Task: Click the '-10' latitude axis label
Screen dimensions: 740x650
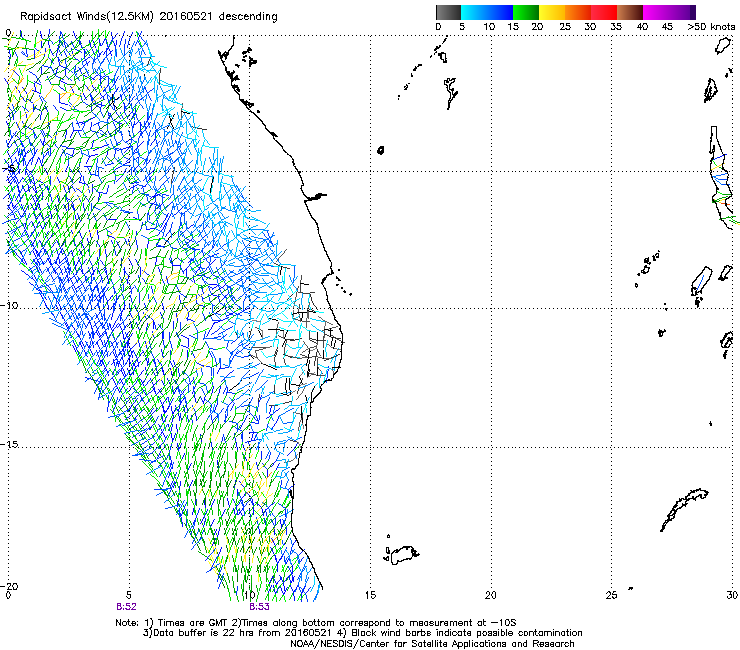Action: point(9,305)
